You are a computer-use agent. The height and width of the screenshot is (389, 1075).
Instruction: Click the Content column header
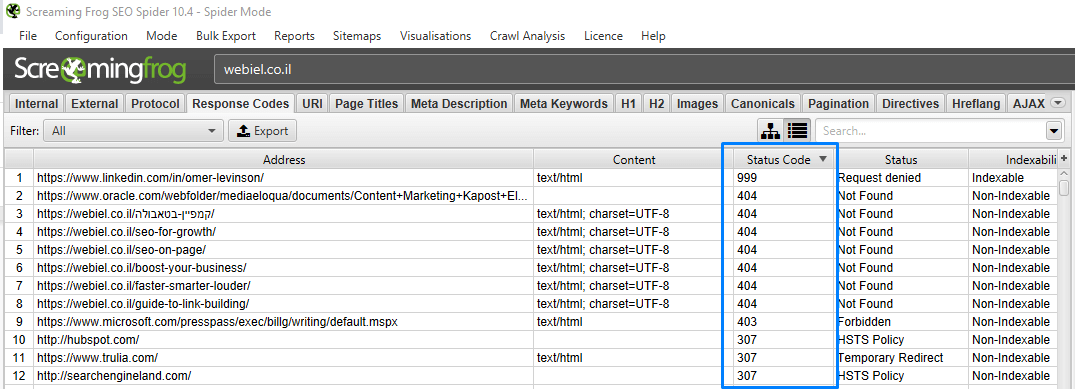[x=634, y=159]
